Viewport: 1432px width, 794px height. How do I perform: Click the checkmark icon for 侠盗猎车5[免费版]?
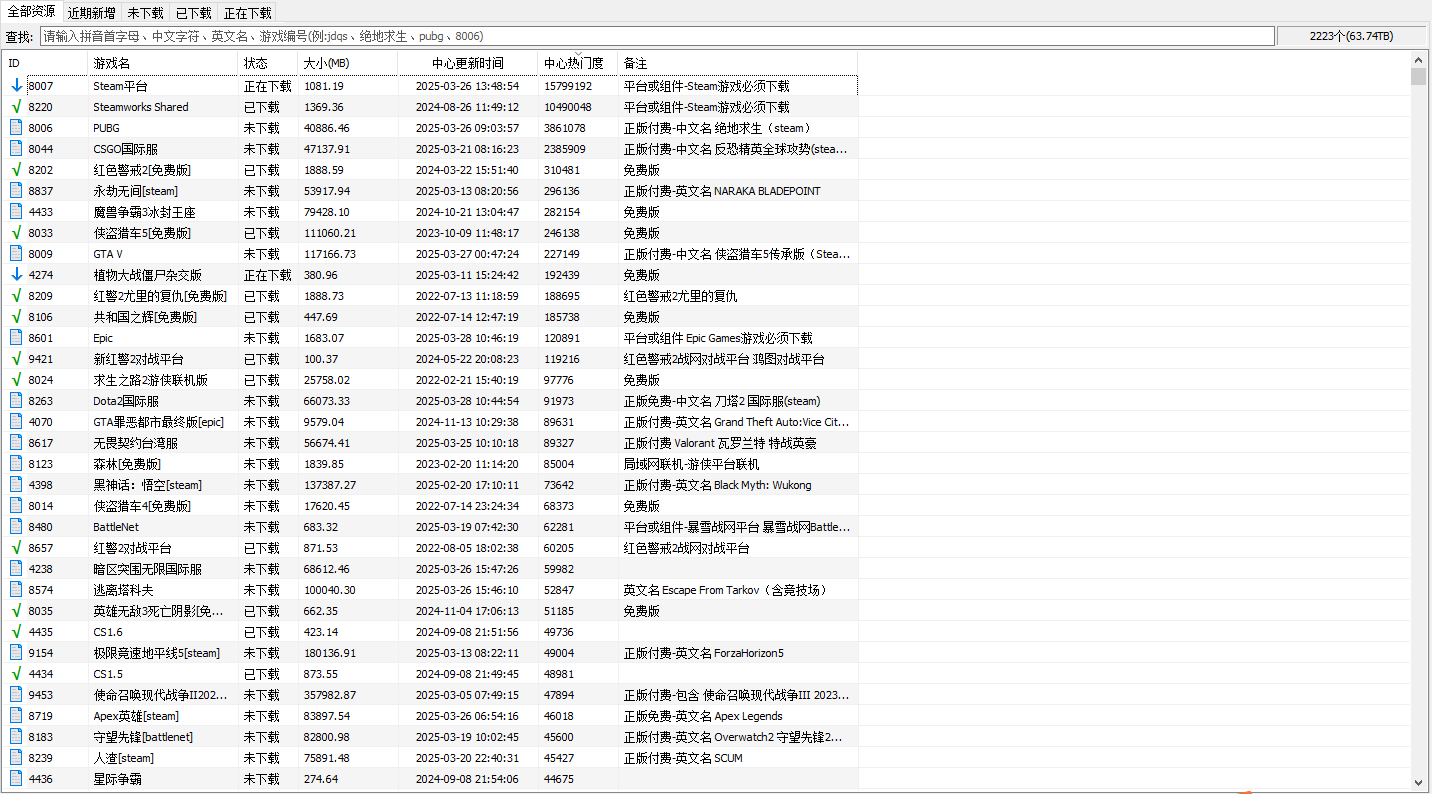tap(16, 233)
